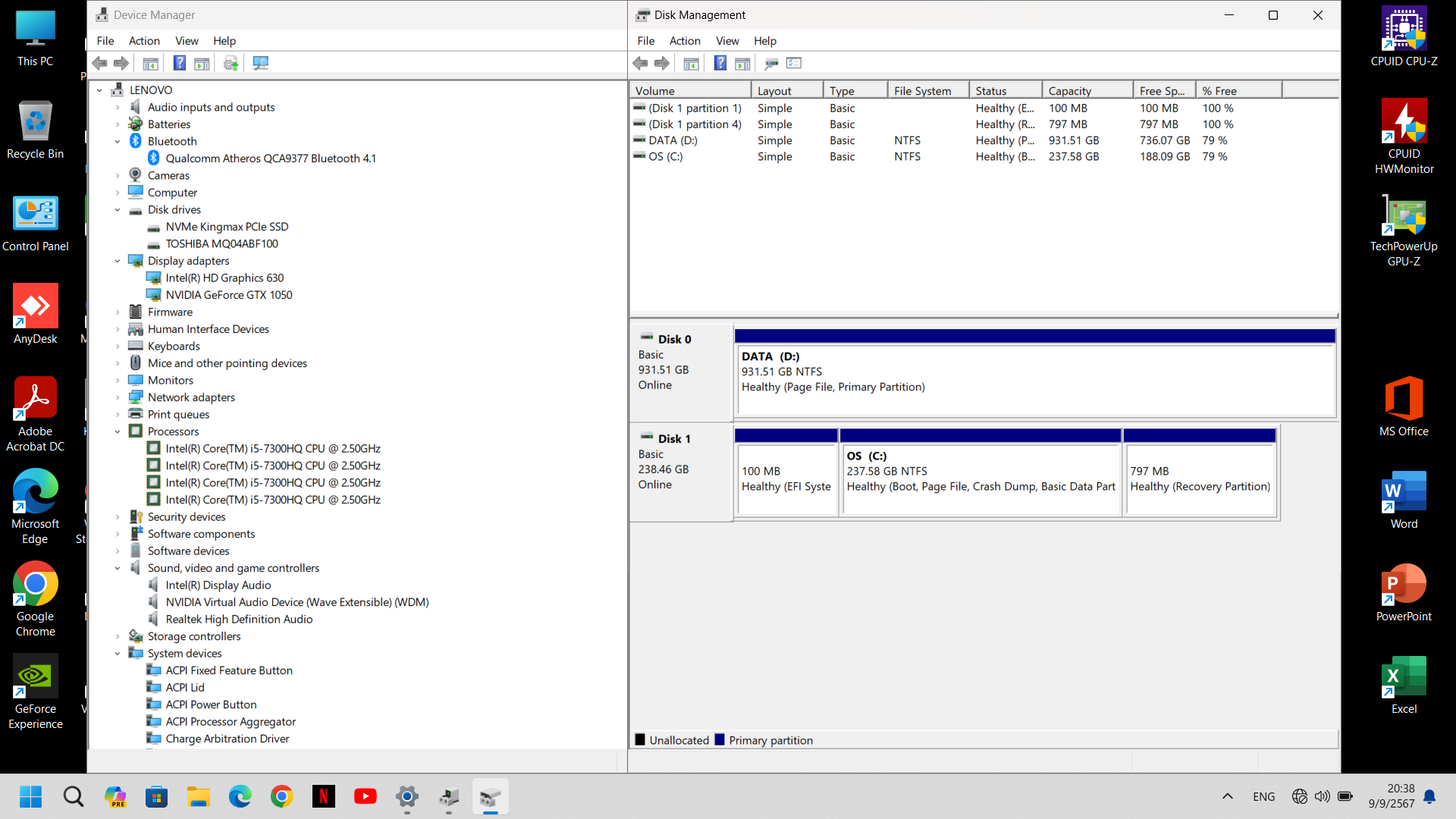Select NVIDIA GeForce GTX 1050 device
1456x819 pixels.
[229, 295]
